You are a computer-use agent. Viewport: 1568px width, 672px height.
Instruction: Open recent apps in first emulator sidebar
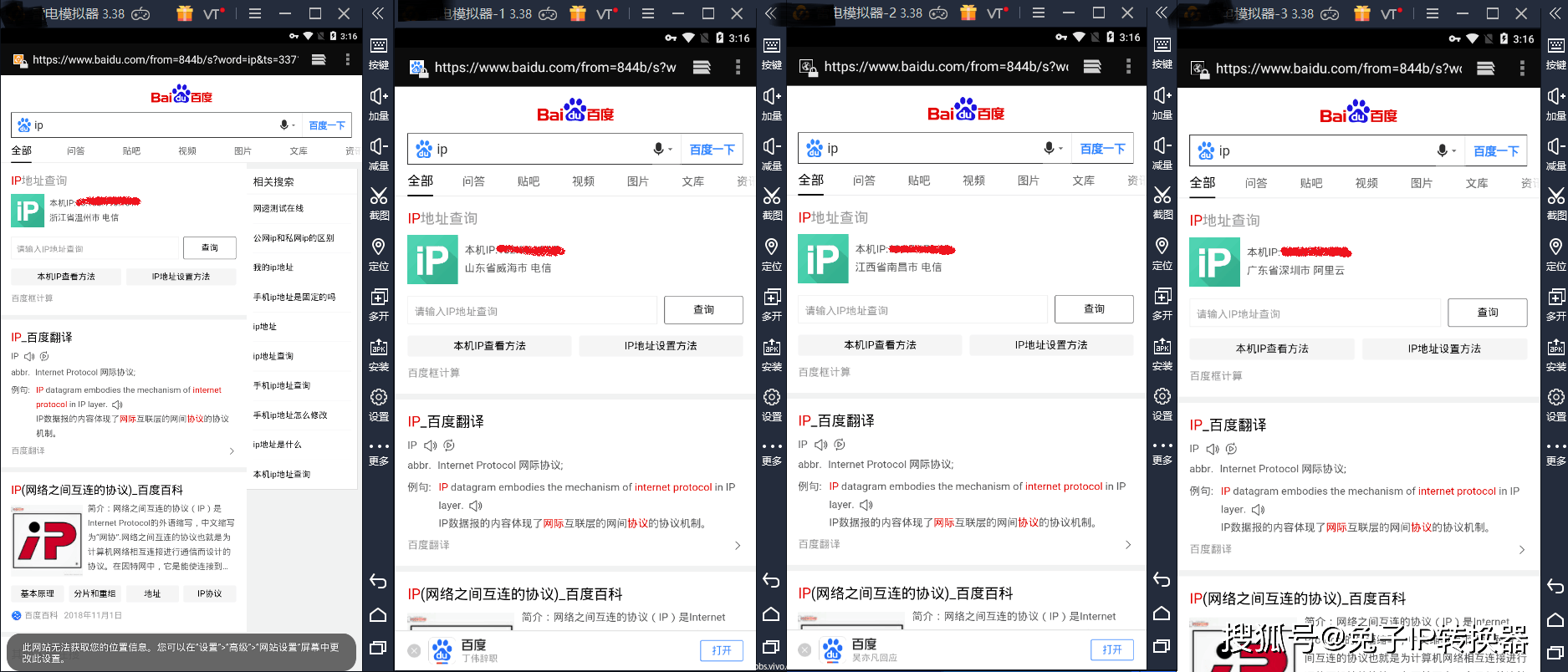coord(378,648)
